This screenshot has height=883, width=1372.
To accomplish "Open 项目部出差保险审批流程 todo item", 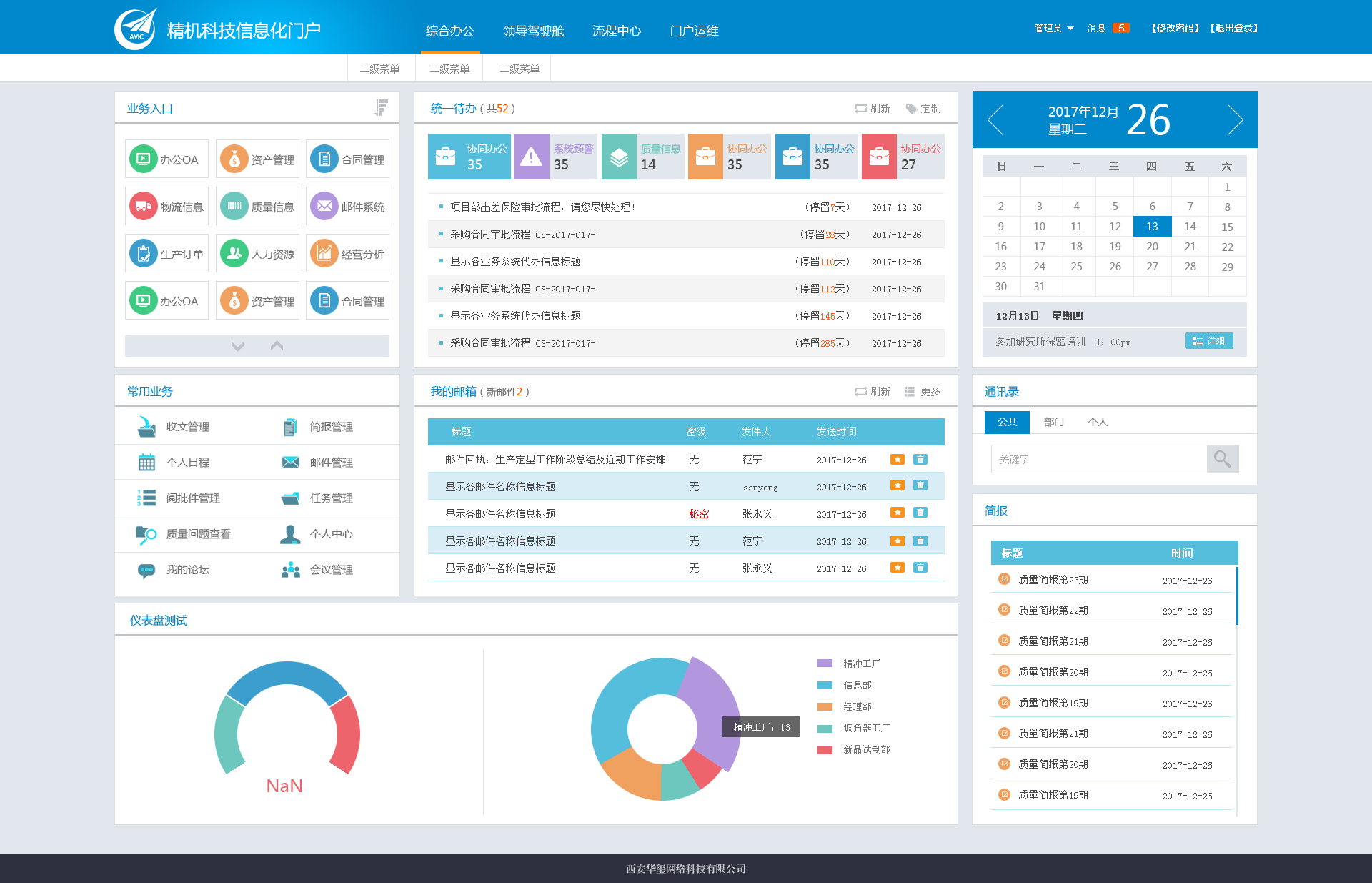I will pyautogui.click(x=686, y=207).
